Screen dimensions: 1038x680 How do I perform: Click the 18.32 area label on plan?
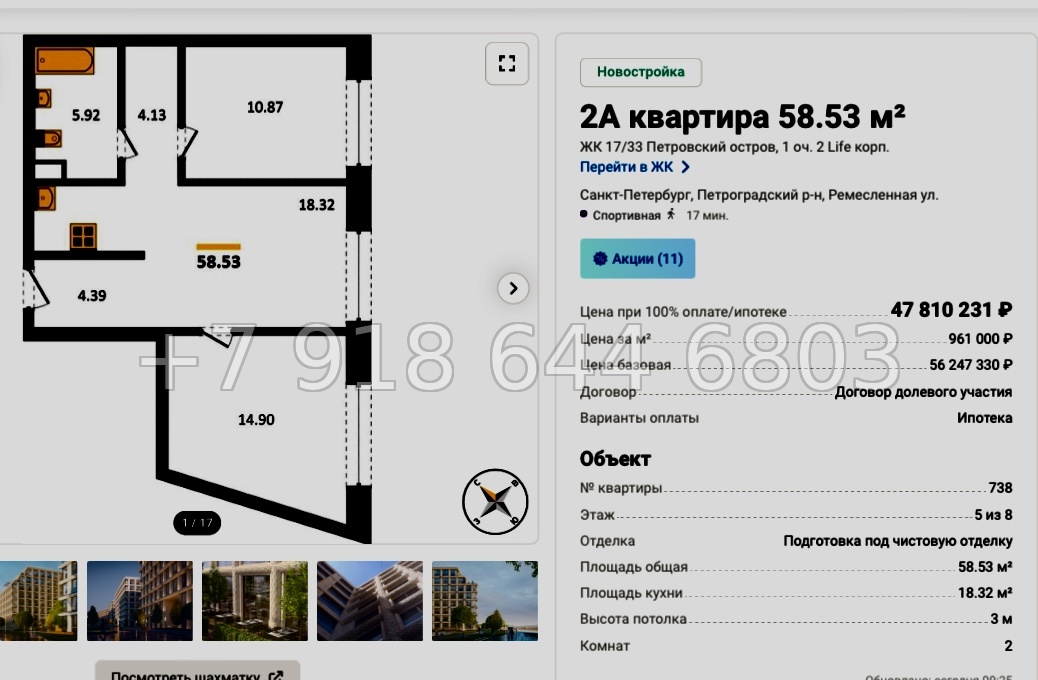pyautogui.click(x=316, y=205)
